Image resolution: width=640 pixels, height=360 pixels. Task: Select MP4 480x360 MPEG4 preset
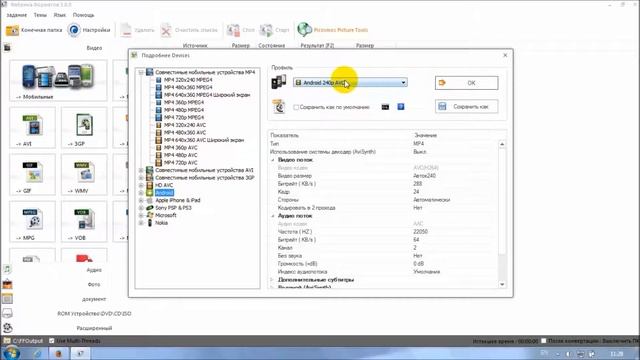pos(188,87)
